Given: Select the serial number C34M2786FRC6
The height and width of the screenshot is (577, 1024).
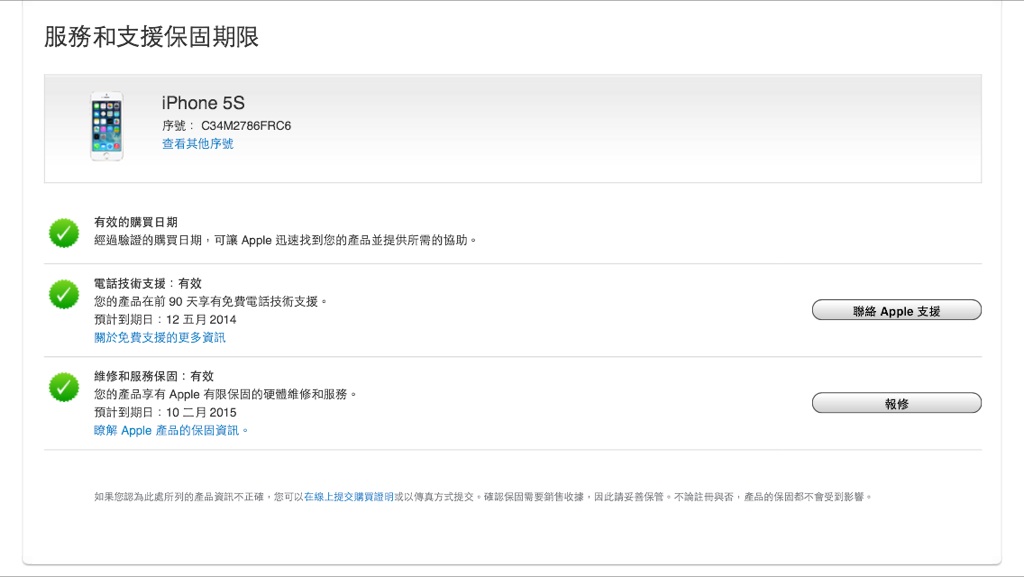Looking at the screenshot, I should click(246, 125).
